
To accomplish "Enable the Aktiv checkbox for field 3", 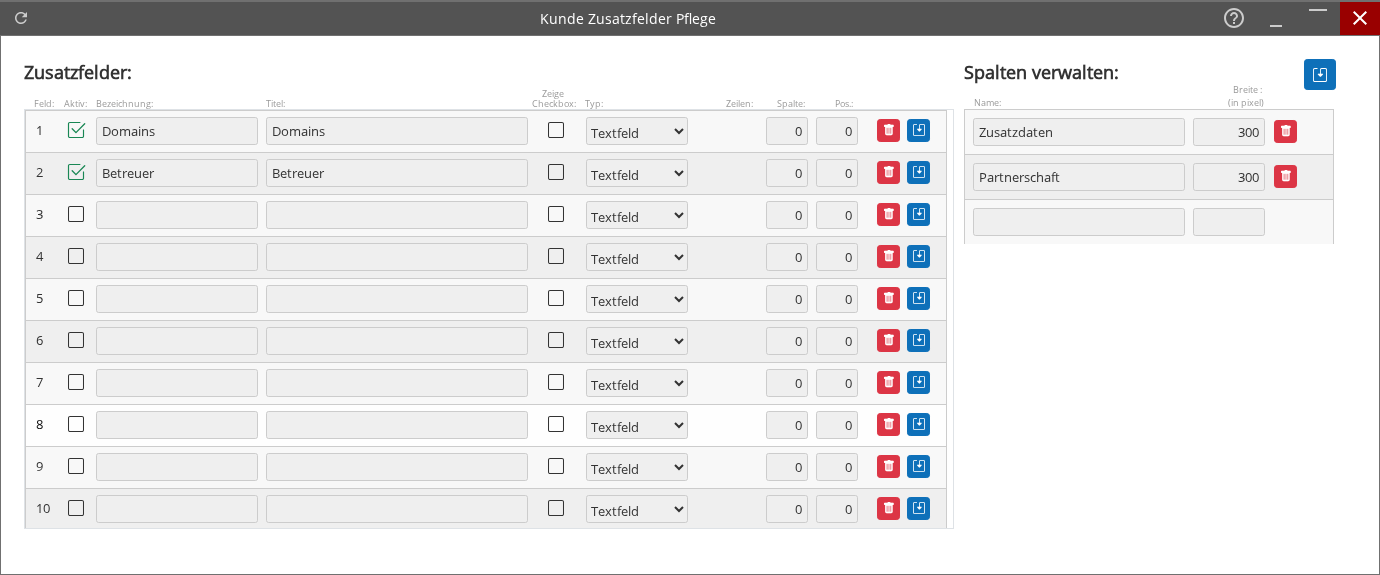I will 76,214.
